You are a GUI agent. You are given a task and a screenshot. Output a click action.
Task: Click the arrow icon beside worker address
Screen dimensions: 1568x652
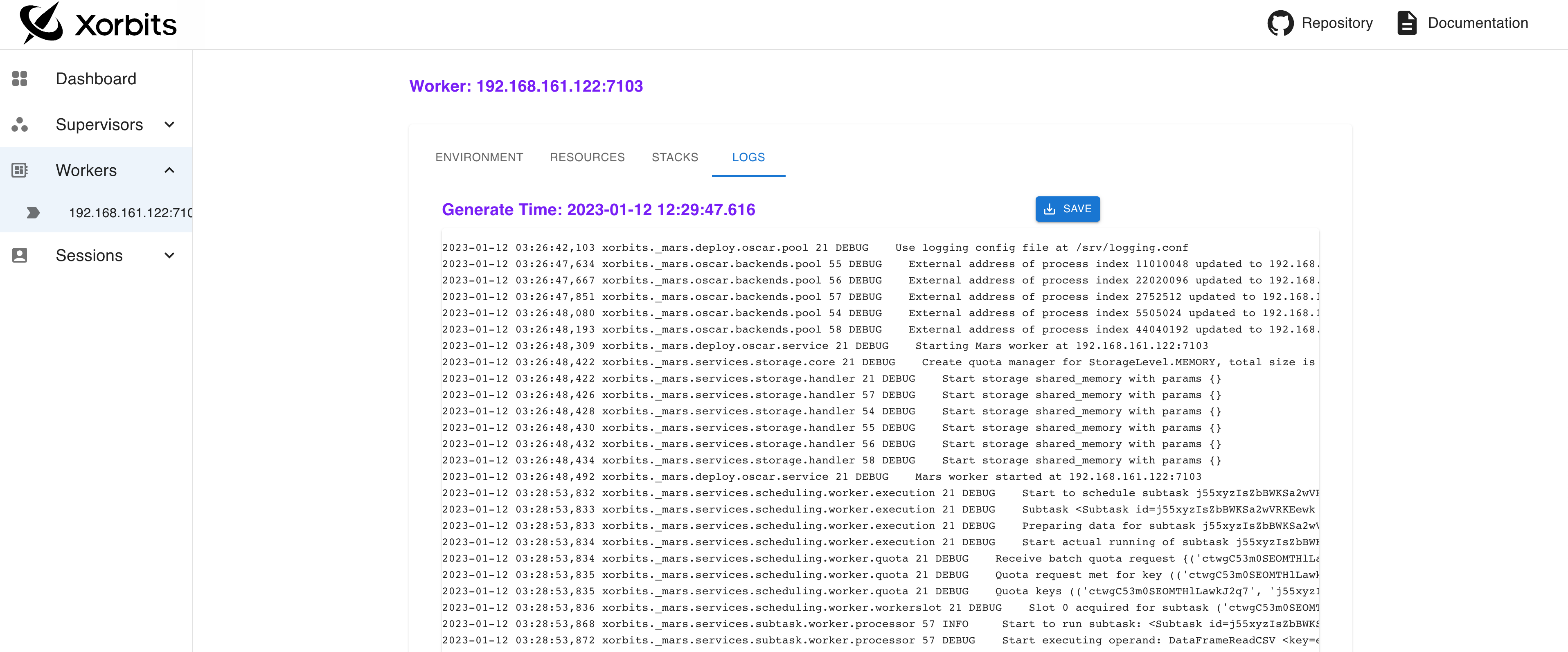(x=34, y=212)
